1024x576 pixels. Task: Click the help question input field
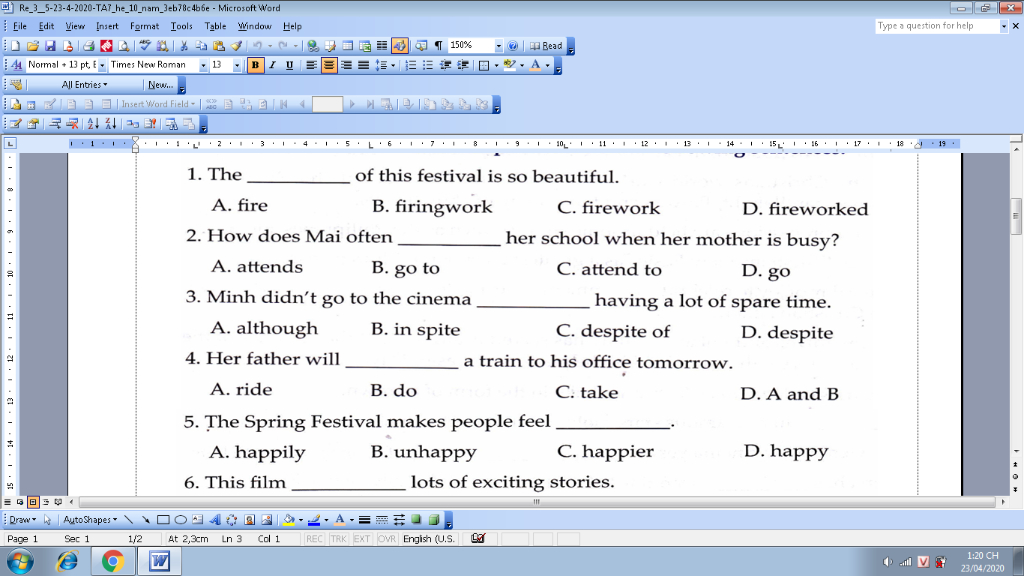pos(937,26)
